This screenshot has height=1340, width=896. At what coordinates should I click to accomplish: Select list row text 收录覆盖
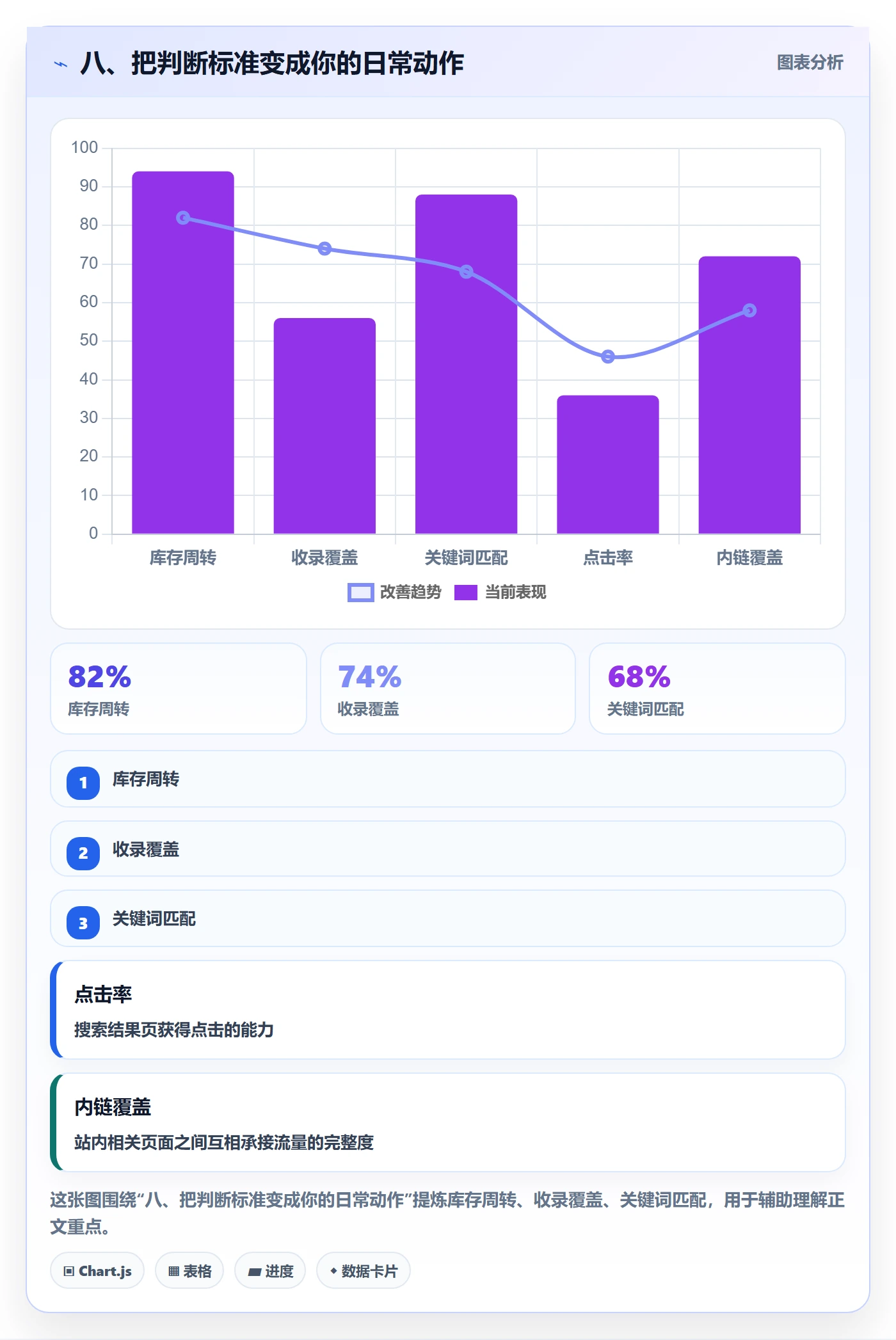[x=146, y=850]
